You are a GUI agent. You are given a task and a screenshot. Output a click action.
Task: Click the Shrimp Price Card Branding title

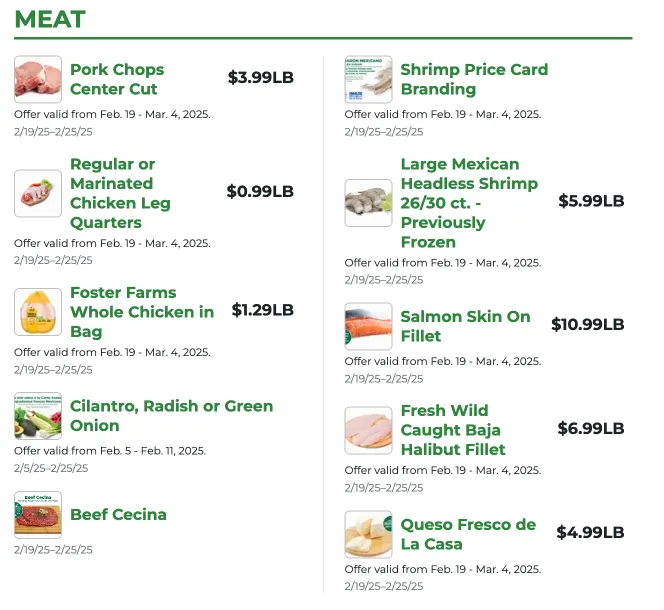click(474, 80)
